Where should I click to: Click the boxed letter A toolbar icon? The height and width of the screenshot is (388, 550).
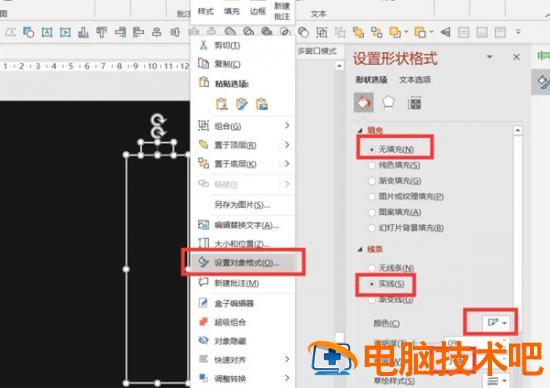pos(47,32)
